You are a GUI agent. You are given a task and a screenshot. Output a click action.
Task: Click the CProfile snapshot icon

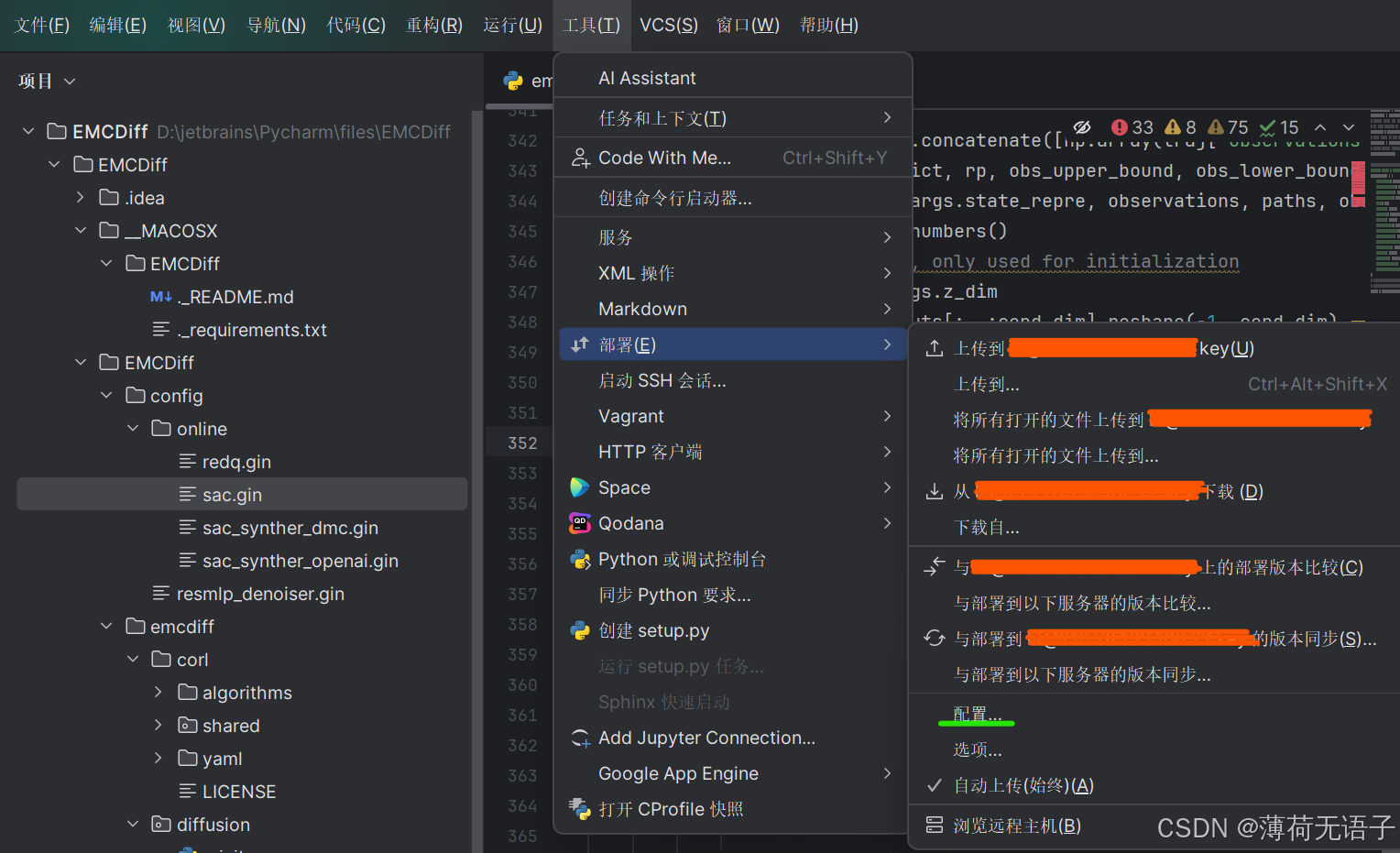coord(580,809)
